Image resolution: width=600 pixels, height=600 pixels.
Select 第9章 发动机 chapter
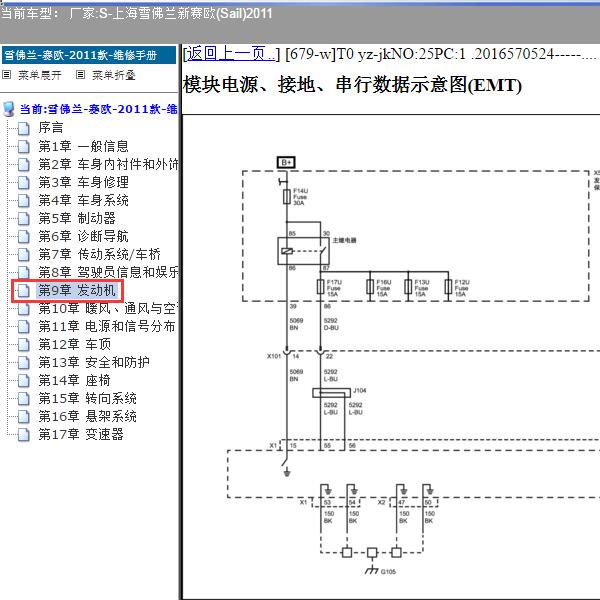click(77, 290)
